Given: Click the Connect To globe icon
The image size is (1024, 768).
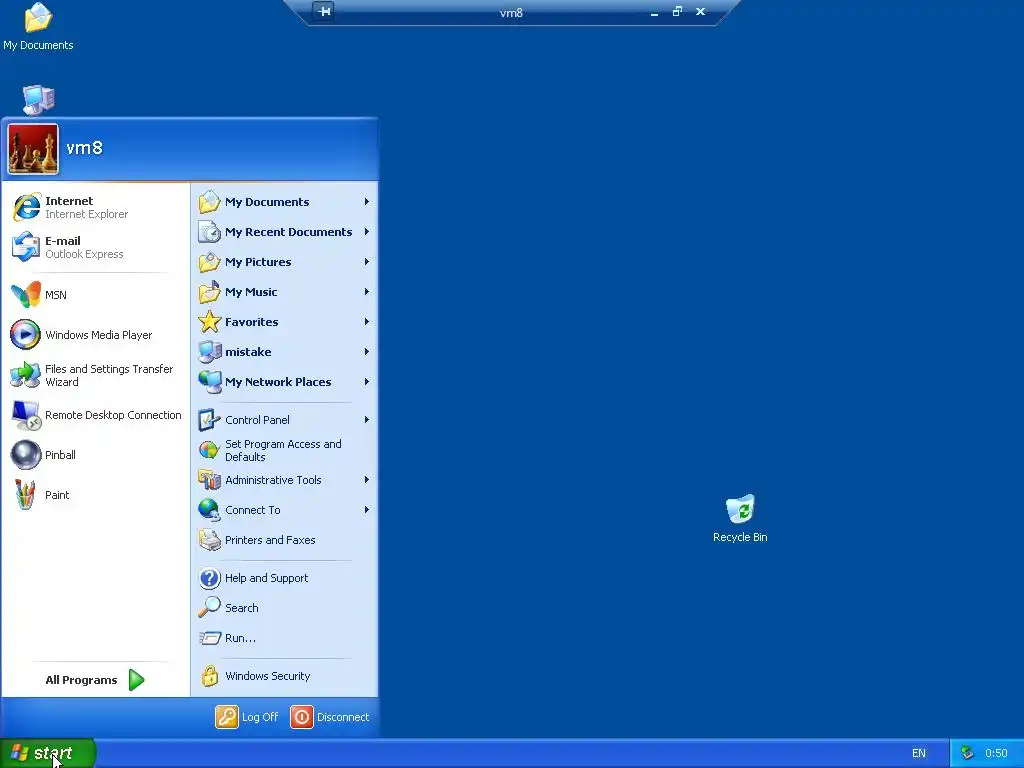Looking at the screenshot, I should (x=210, y=510).
